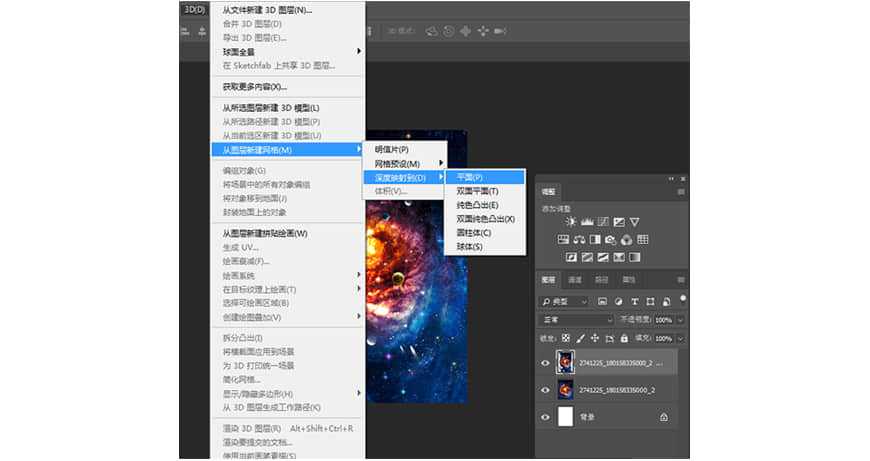Open the layer filter 类型 dropdown
This screenshot has height=461, width=870.
(564, 301)
